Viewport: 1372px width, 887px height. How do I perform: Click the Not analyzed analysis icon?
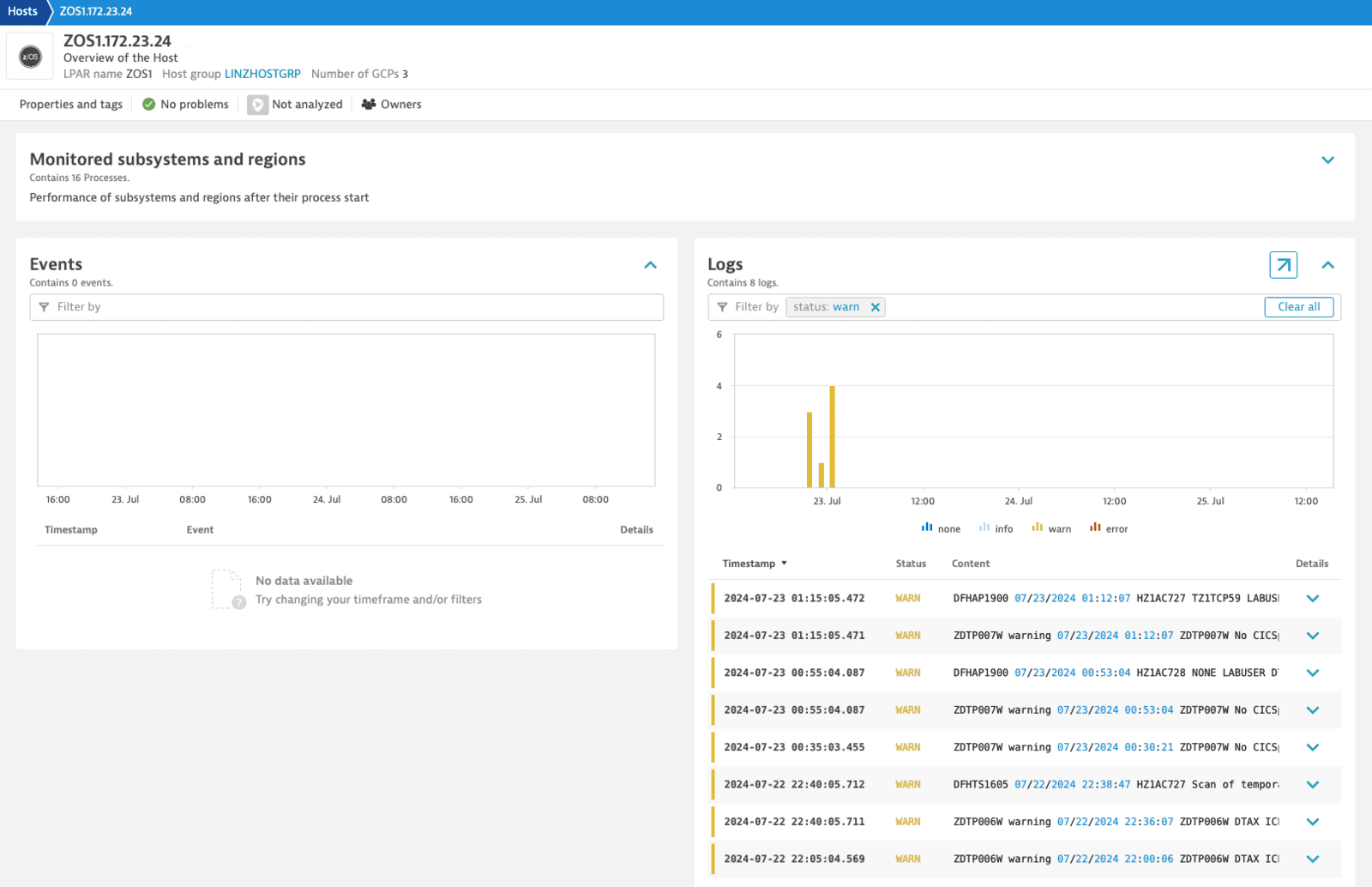[x=257, y=104]
